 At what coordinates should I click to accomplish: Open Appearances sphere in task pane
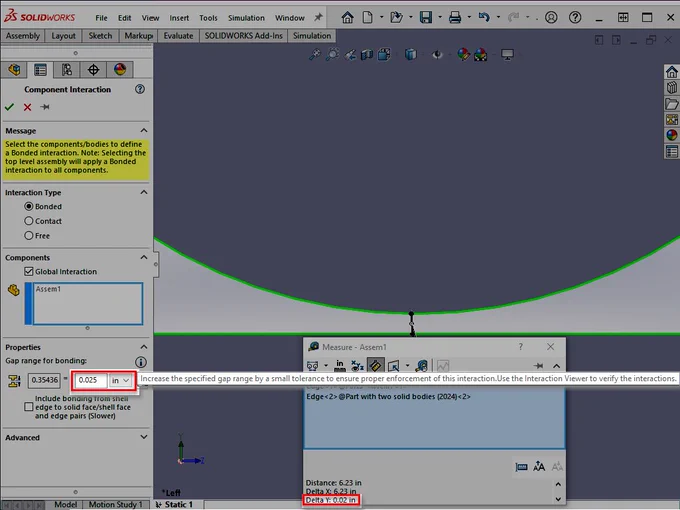(x=672, y=135)
